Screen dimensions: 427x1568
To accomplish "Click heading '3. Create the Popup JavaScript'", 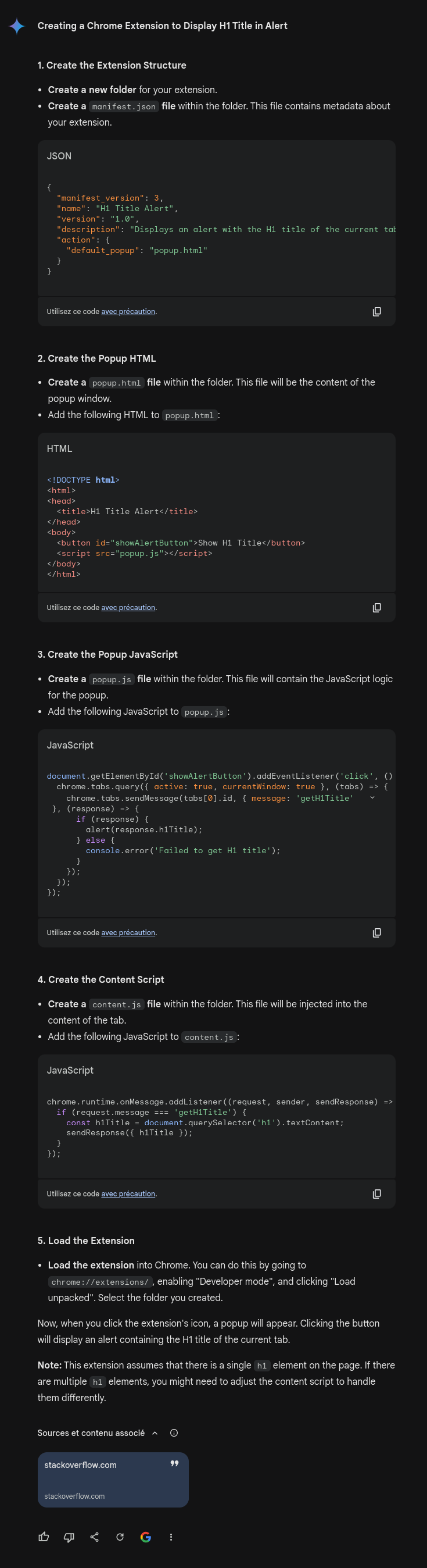I will pyautogui.click(x=107, y=654).
